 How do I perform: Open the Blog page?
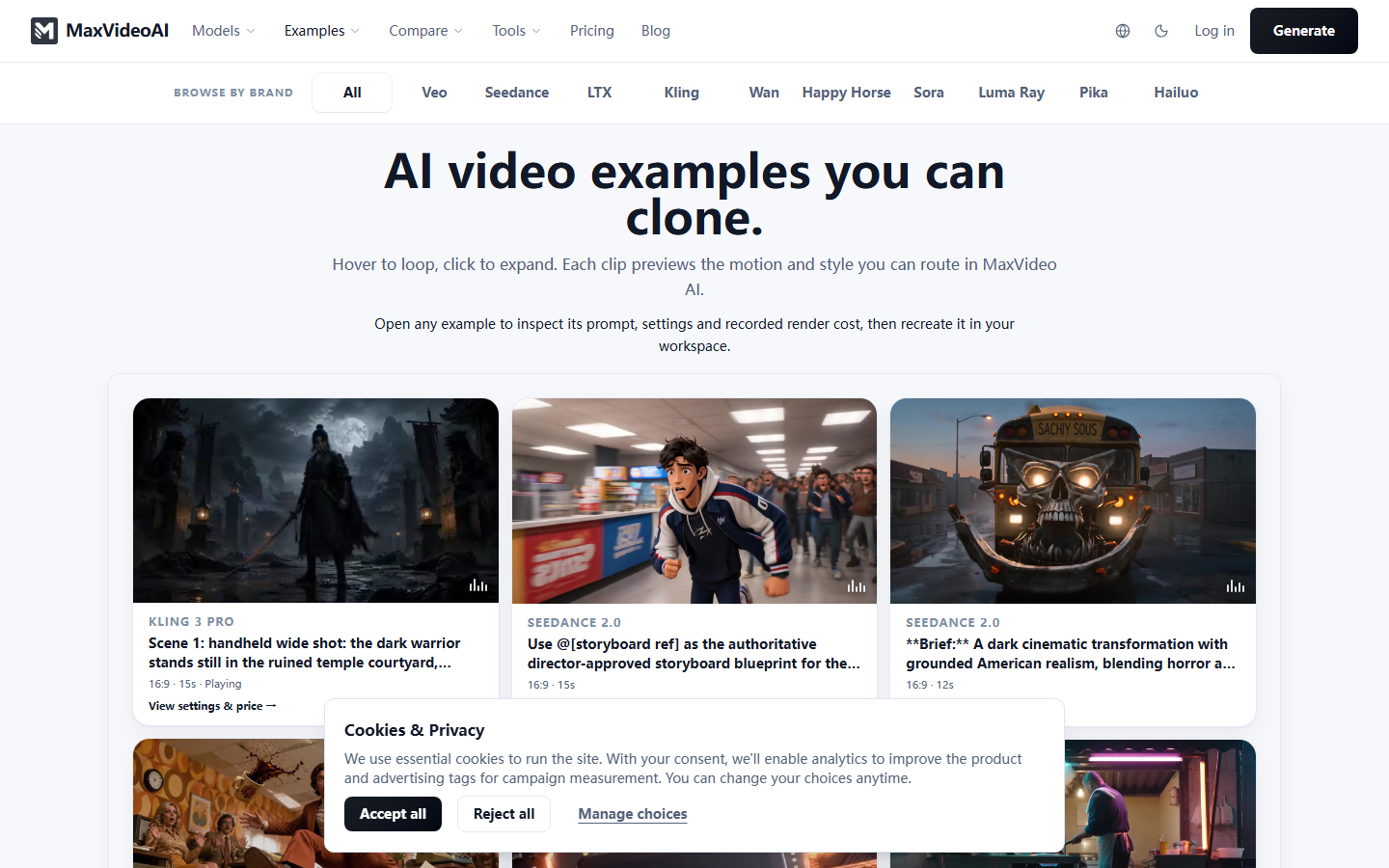click(x=656, y=31)
